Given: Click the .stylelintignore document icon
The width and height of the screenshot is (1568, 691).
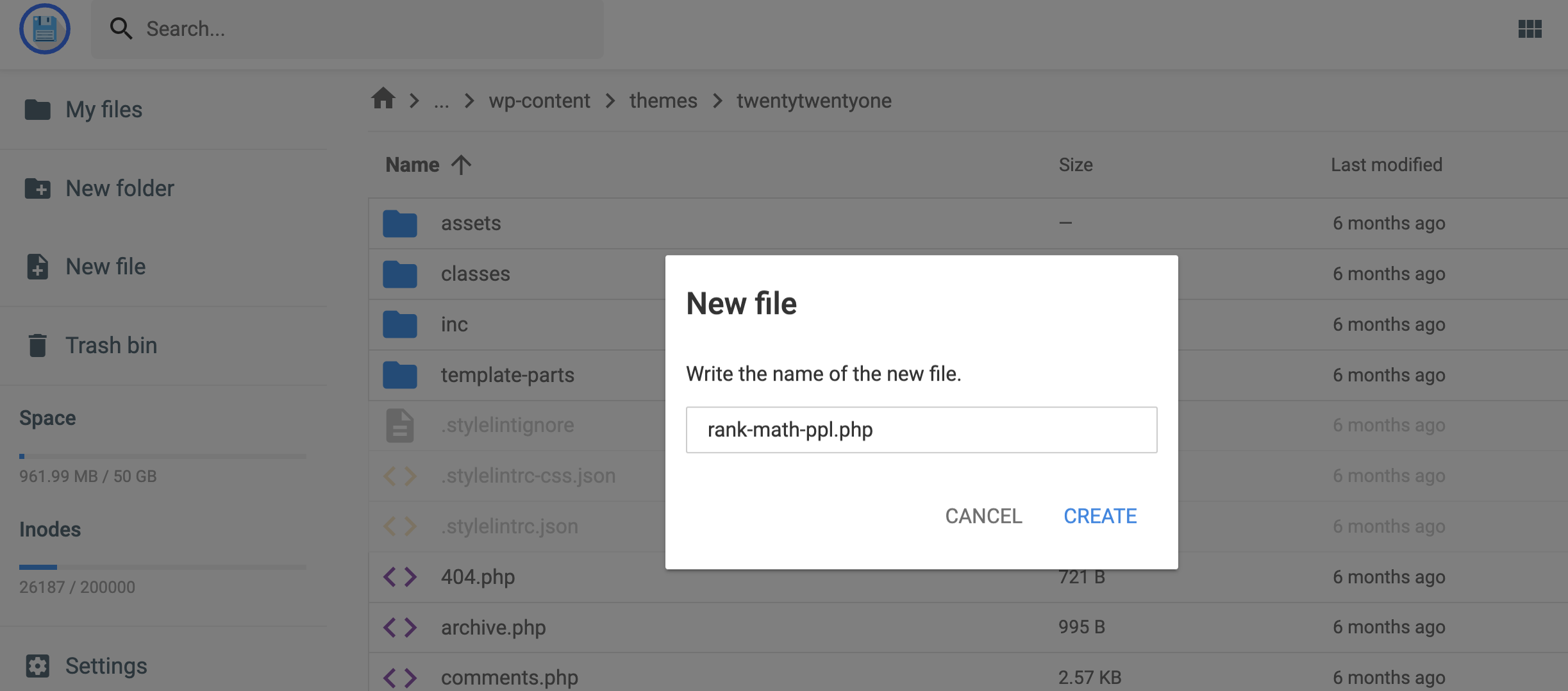Looking at the screenshot, I should (400, 426).
